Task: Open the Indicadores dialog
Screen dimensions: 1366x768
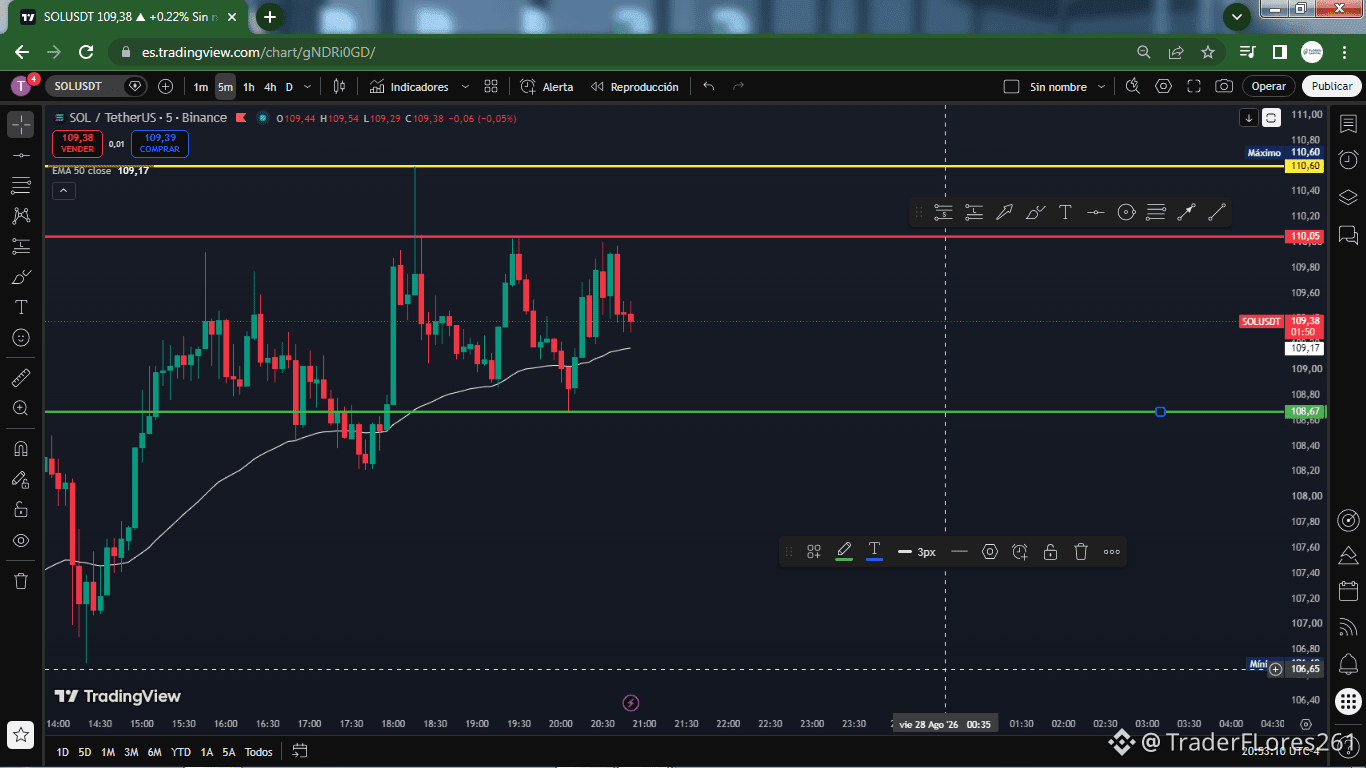Action: pyautogui.click(x=409, y=87)
